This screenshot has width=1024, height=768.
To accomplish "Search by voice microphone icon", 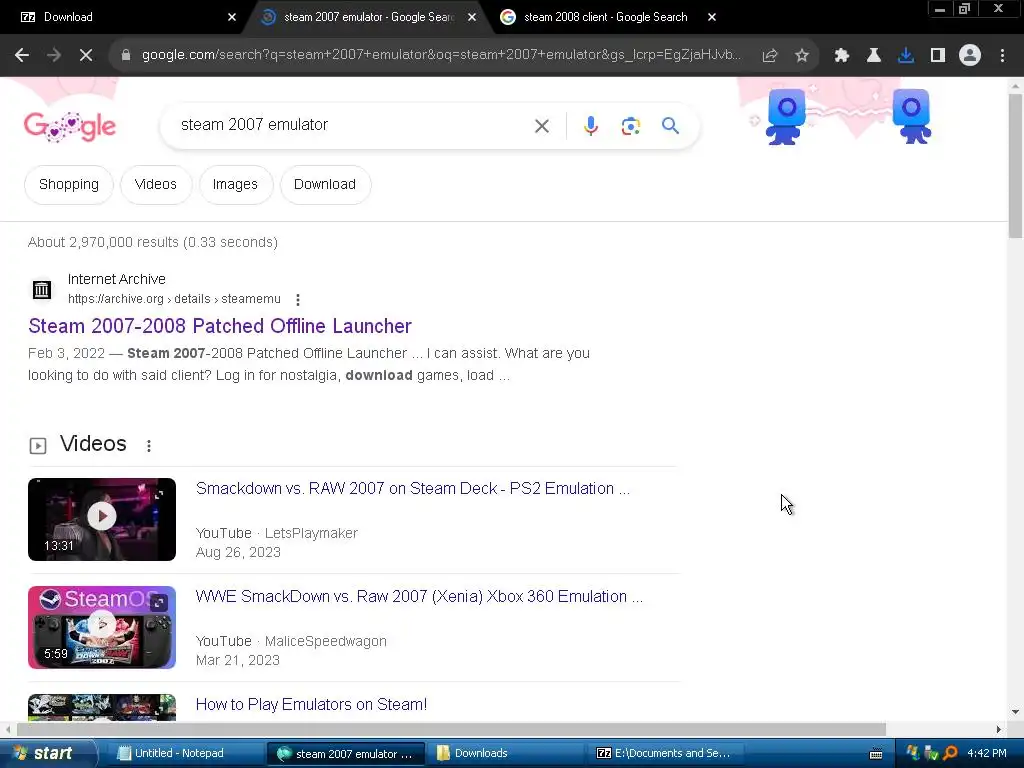I will pyautogui.click(x=590, y=125).
